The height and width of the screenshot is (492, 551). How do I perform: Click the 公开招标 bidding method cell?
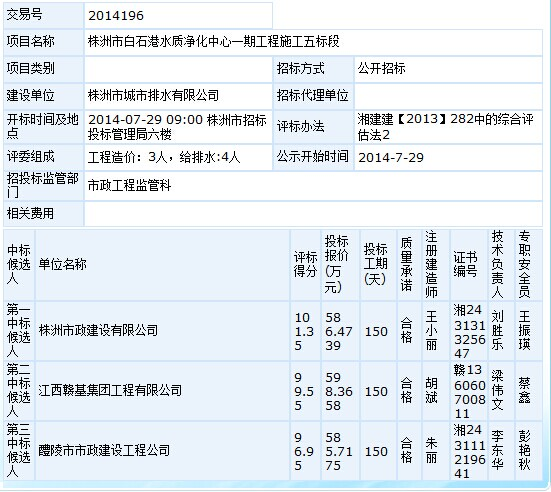[448, 69]
